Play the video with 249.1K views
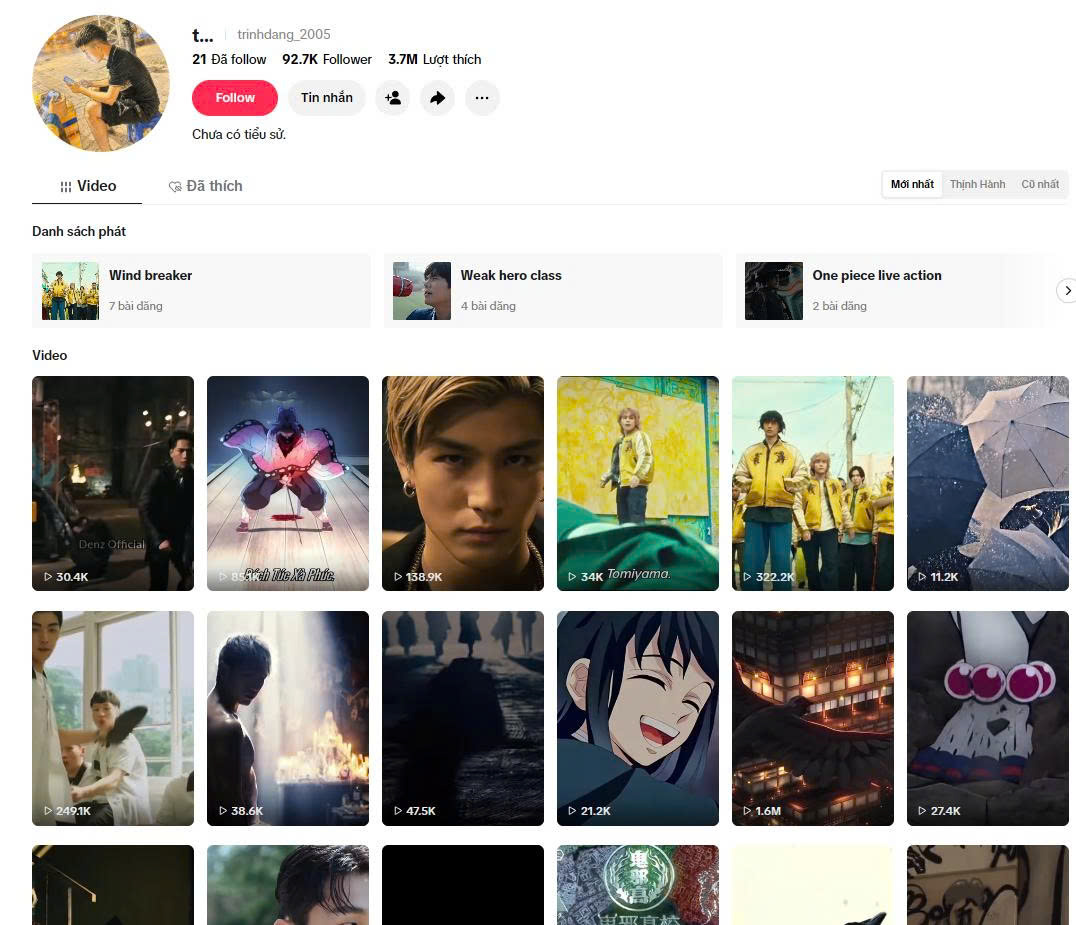The width and height of the screenshot is (1076, 925). tap(113, 718)
